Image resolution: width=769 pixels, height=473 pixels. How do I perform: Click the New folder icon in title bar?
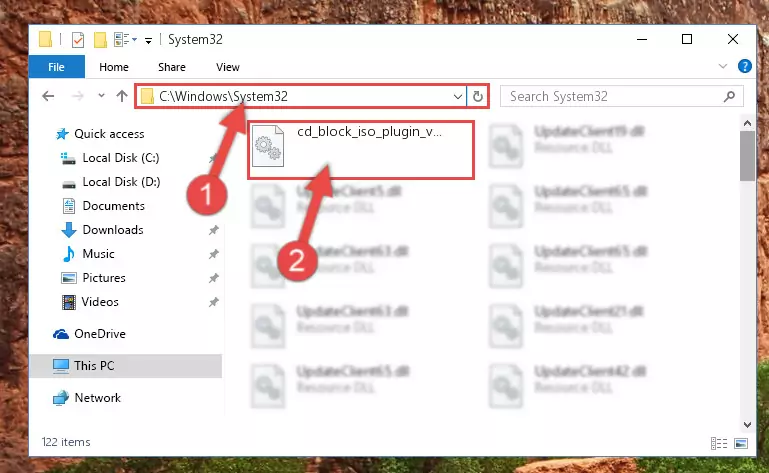(100, 39)
